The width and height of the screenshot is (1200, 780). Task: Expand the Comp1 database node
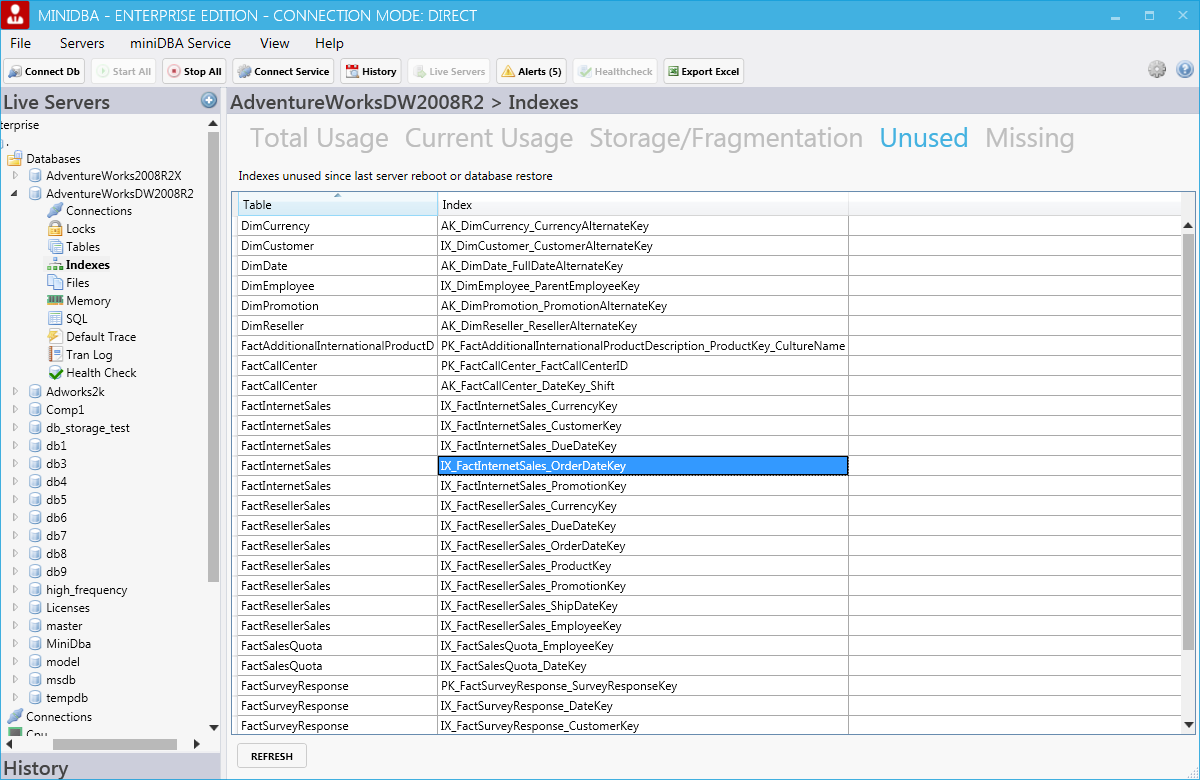click(x=15, y=410)
